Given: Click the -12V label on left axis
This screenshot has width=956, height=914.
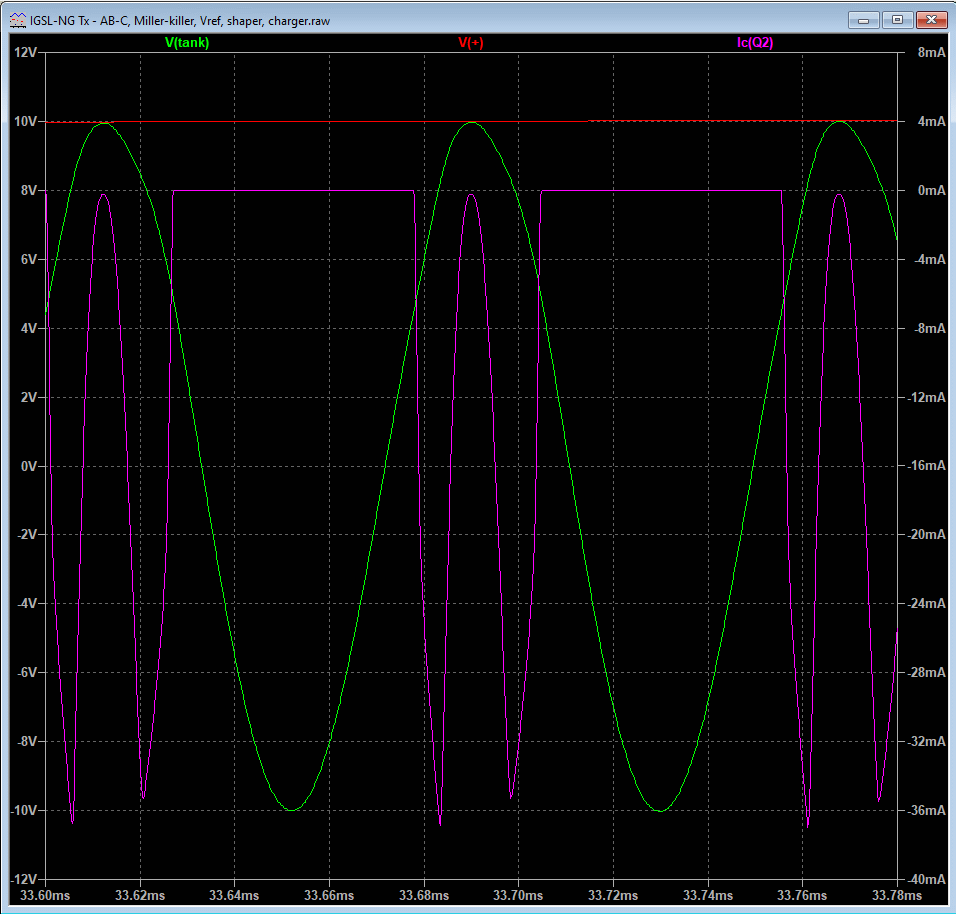Looking at the screenshot, I should point(23,879).
